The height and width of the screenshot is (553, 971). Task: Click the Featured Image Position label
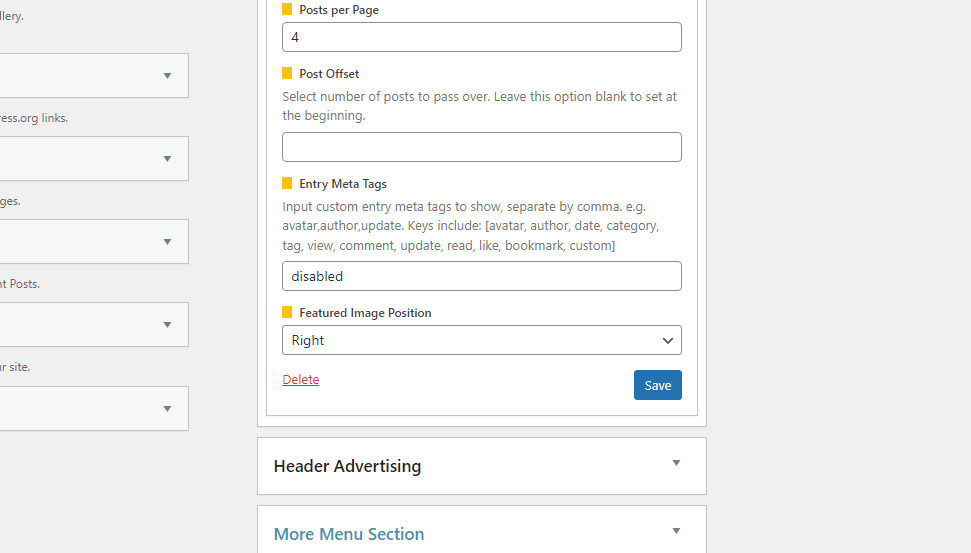coord(365,313)
